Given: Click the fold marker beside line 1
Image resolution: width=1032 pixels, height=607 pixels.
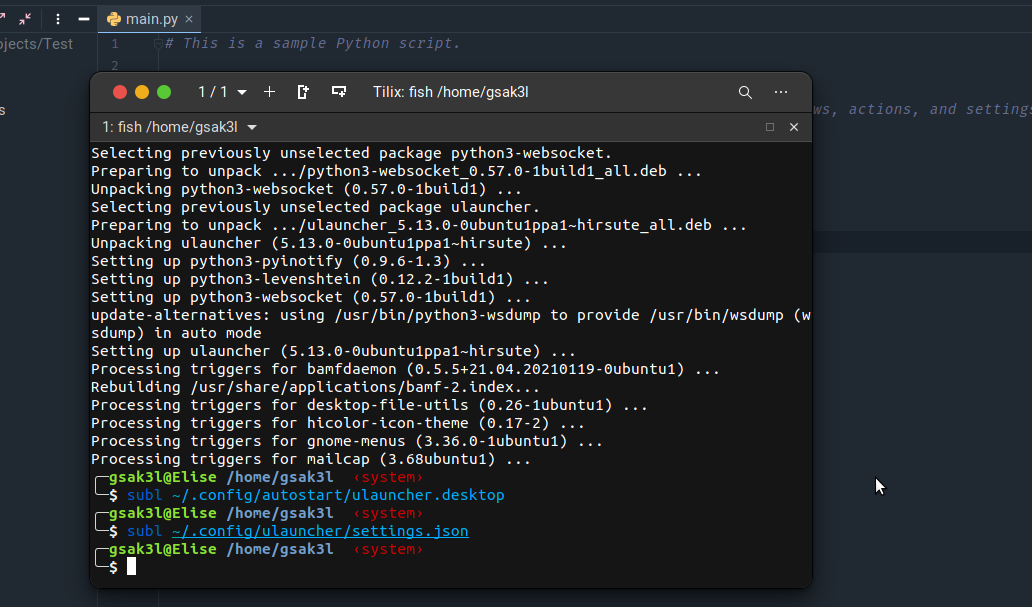Looking at the screenshot, I should [158, 44].
